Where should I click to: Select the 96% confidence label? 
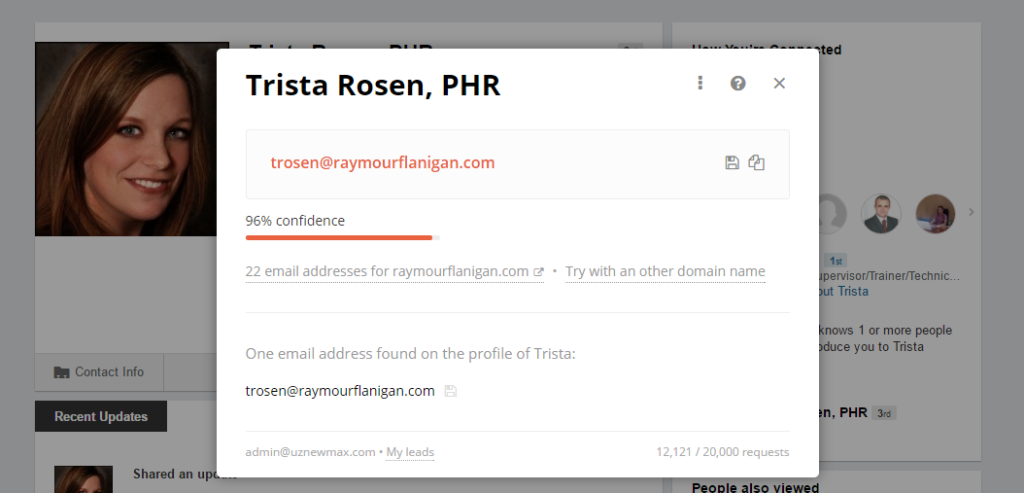[x=295, y=221]
